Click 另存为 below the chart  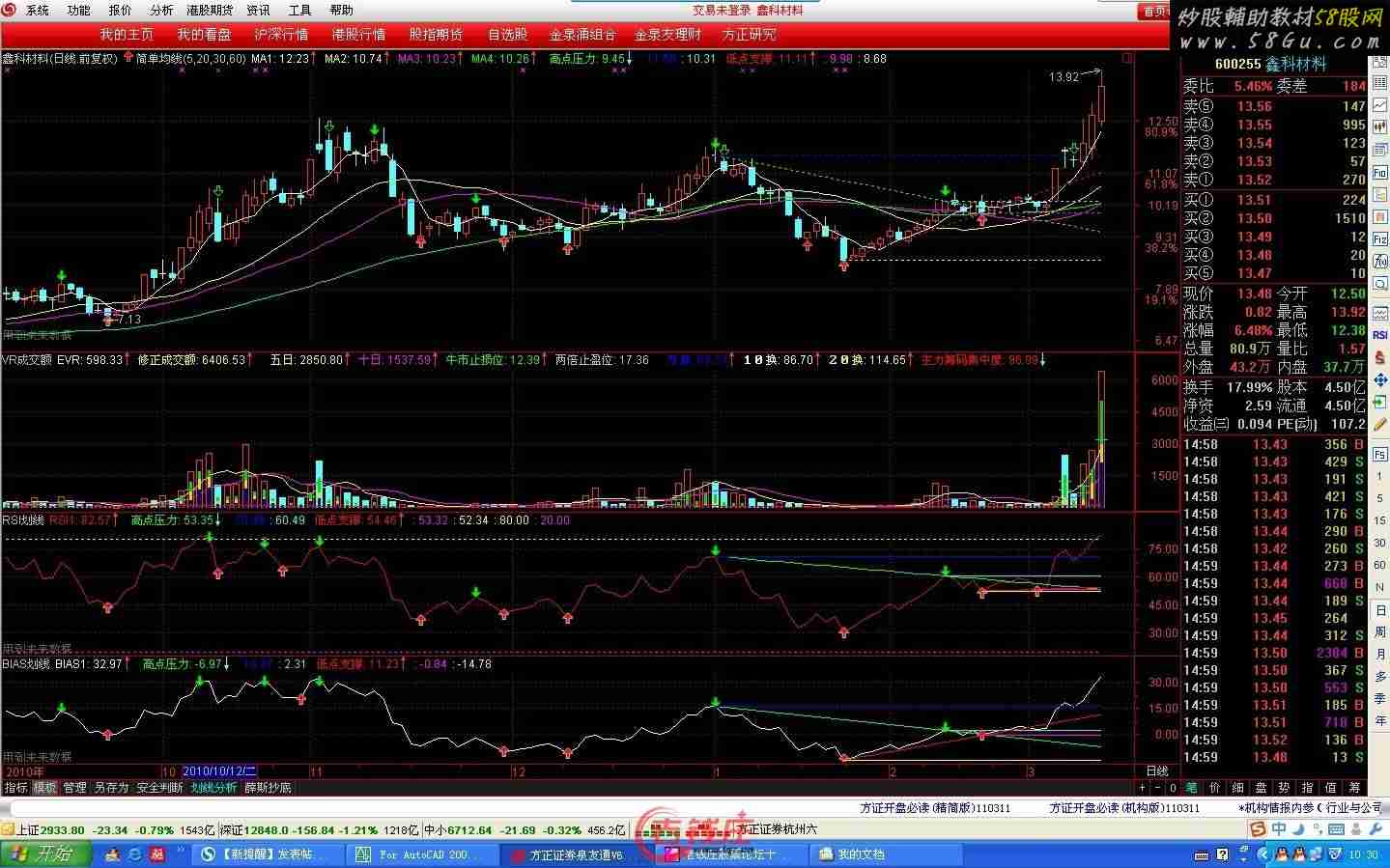pos(111,788)
